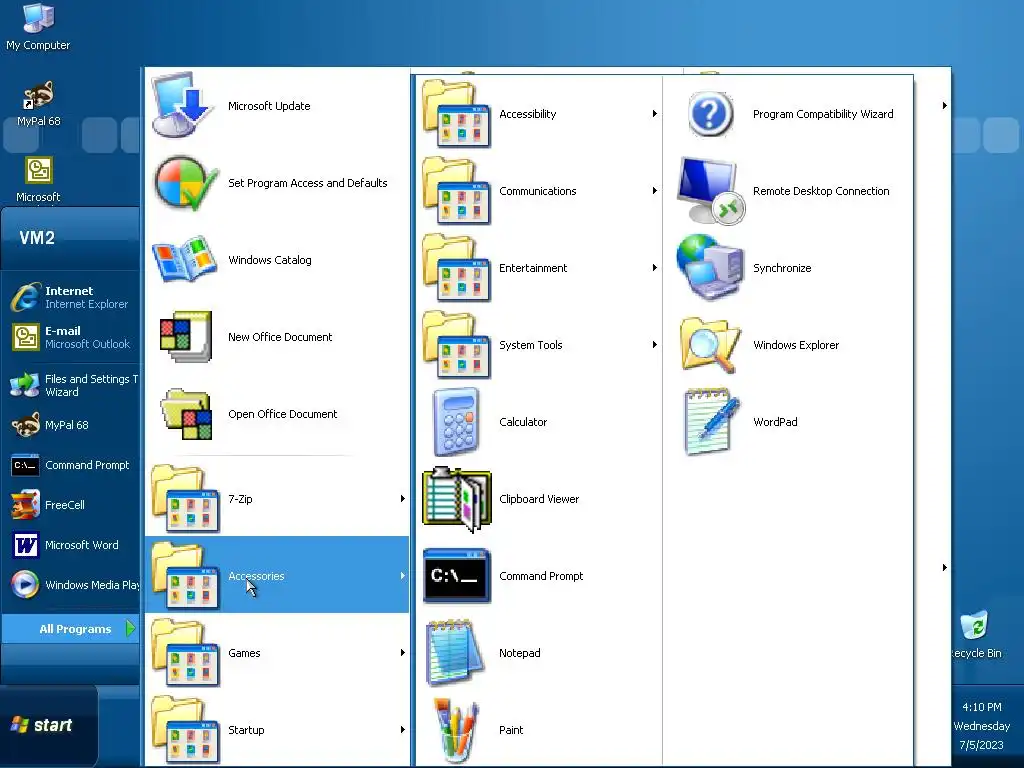The width and height of the screenshot is (1024, 768).
Task: Click the Notepad text label
Action: [519, 653]
